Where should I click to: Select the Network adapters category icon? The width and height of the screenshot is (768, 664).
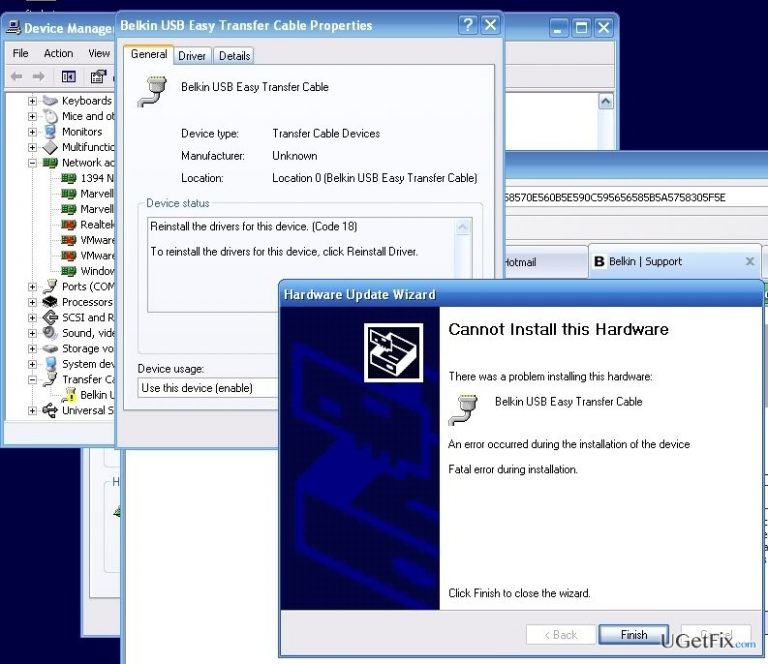pos(50,163)
